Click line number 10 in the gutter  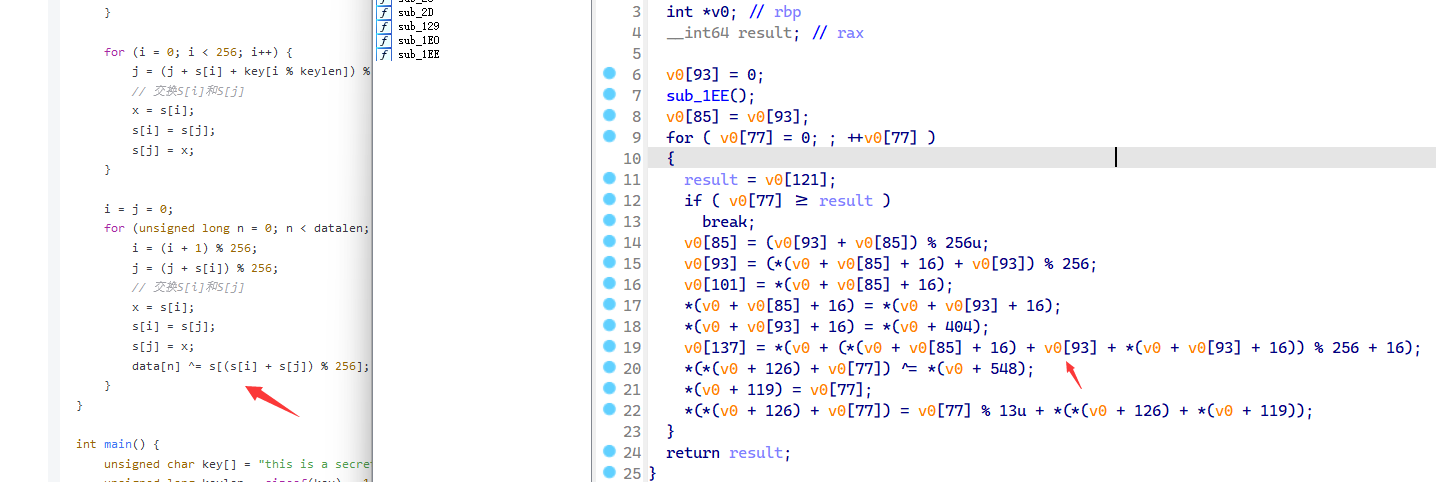click(x=631, y=159)
